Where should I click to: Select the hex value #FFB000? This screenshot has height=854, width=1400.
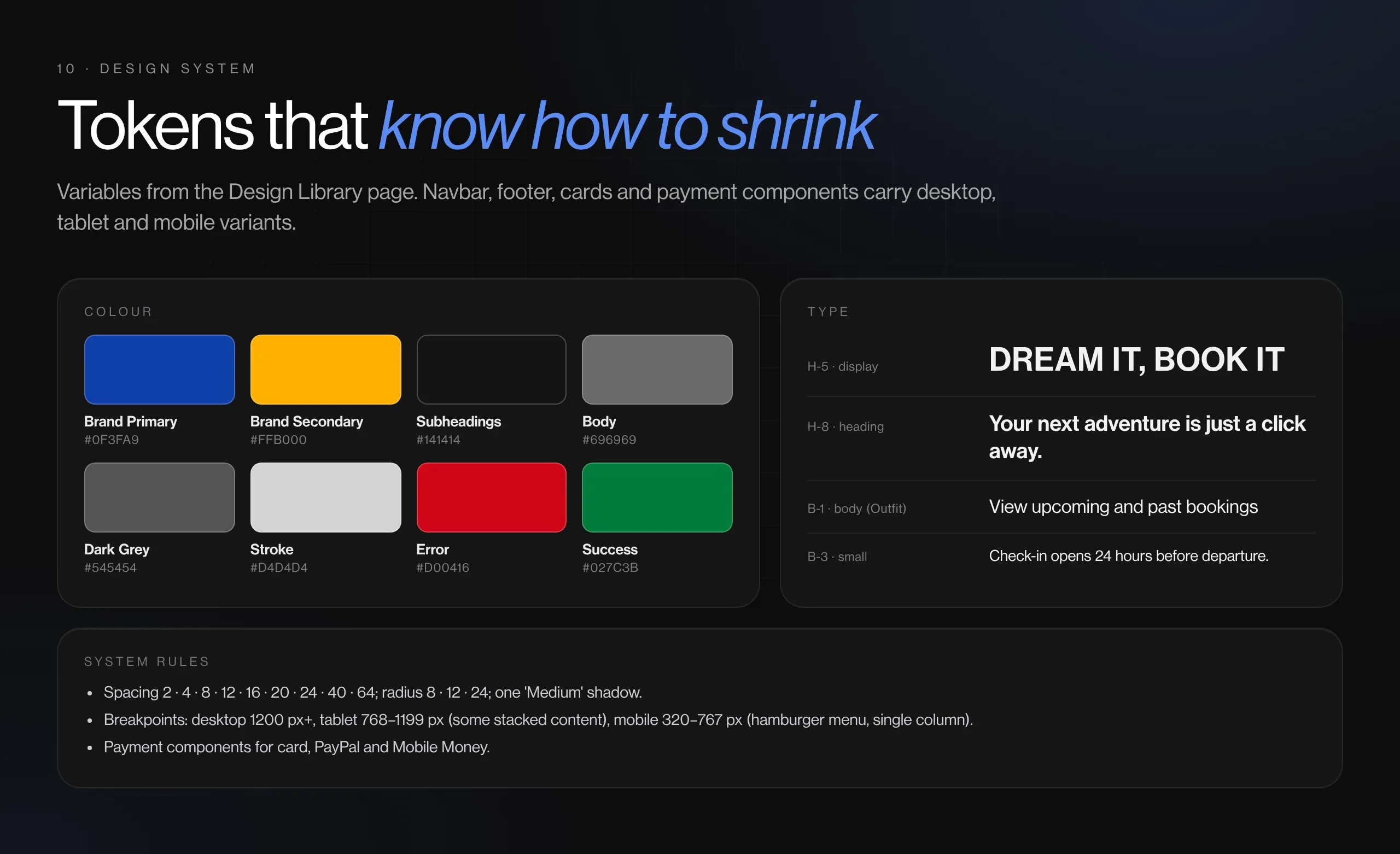coord(278,439)
